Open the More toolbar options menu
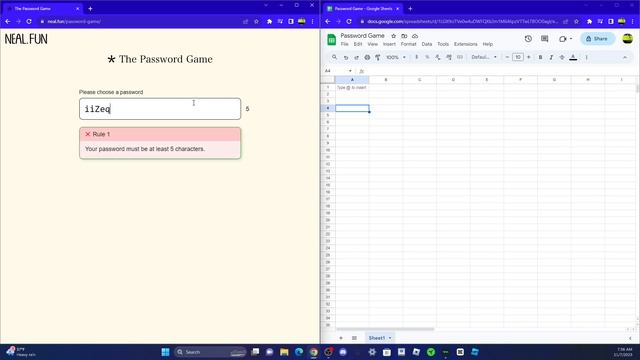This screenshot has height=360, width=640. click(x=587, y=57)
